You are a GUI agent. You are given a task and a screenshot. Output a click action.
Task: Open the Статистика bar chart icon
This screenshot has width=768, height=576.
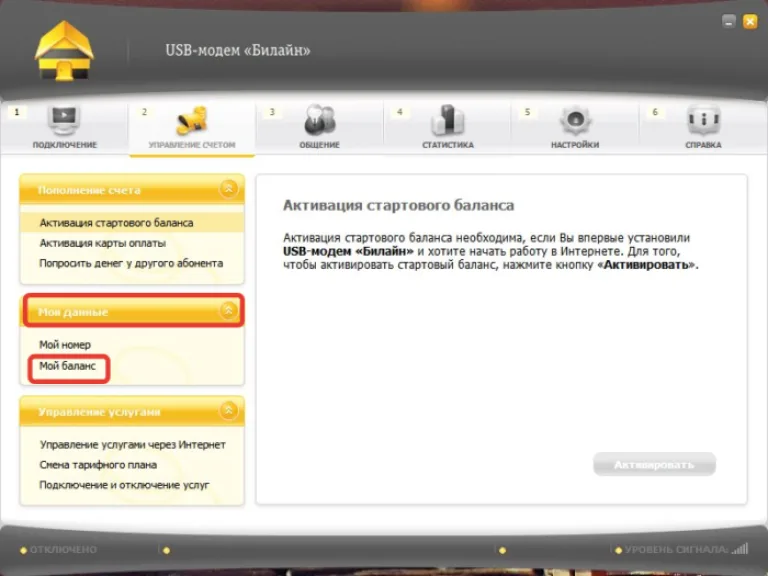click(448, 120)
